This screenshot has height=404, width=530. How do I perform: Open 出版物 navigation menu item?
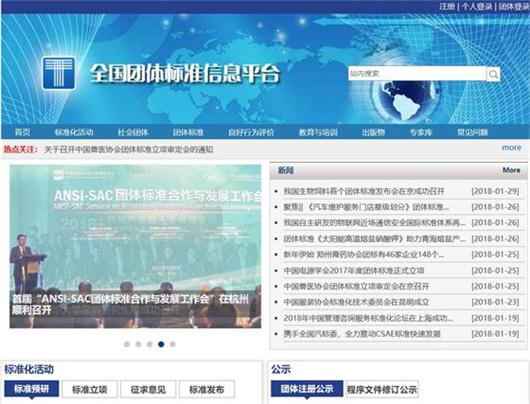[374, 132]
